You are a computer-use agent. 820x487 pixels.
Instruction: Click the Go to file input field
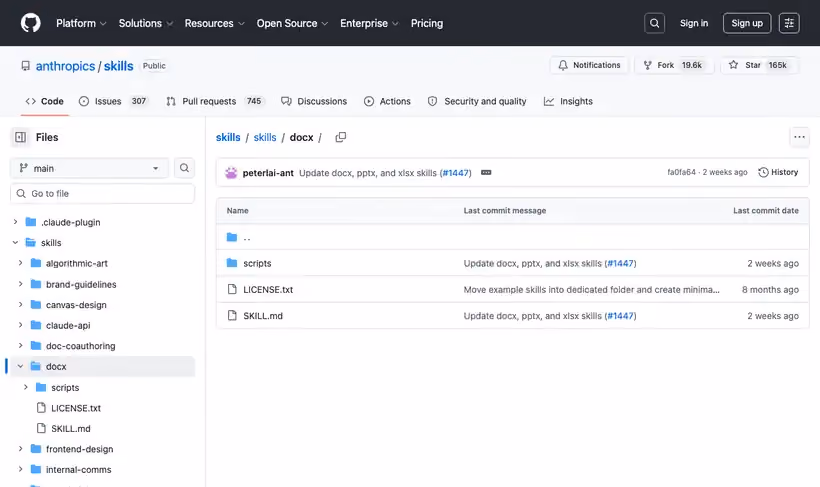tap(102, 194)
